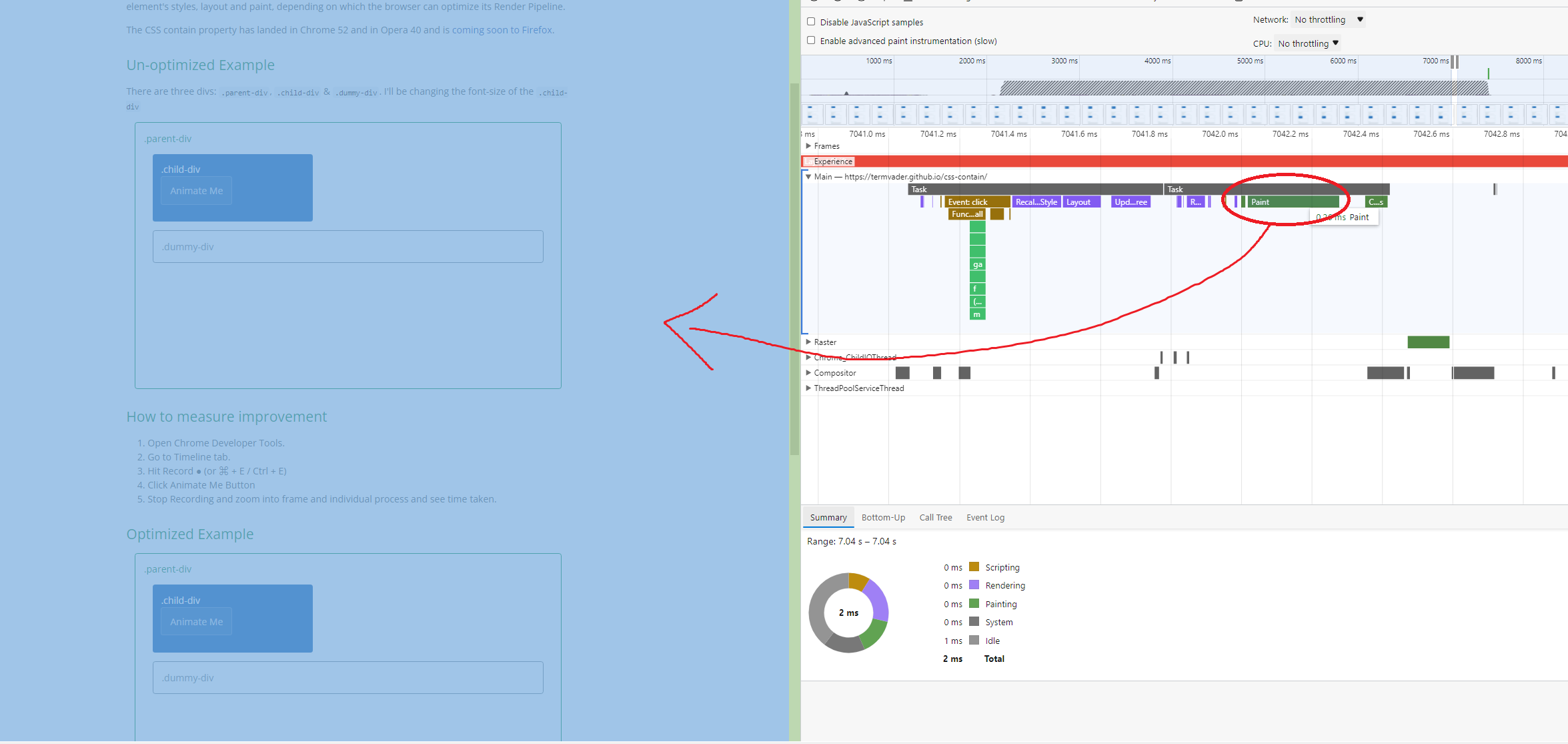
Task: Select the green Paint event bar
Action: coord(1292,202)
